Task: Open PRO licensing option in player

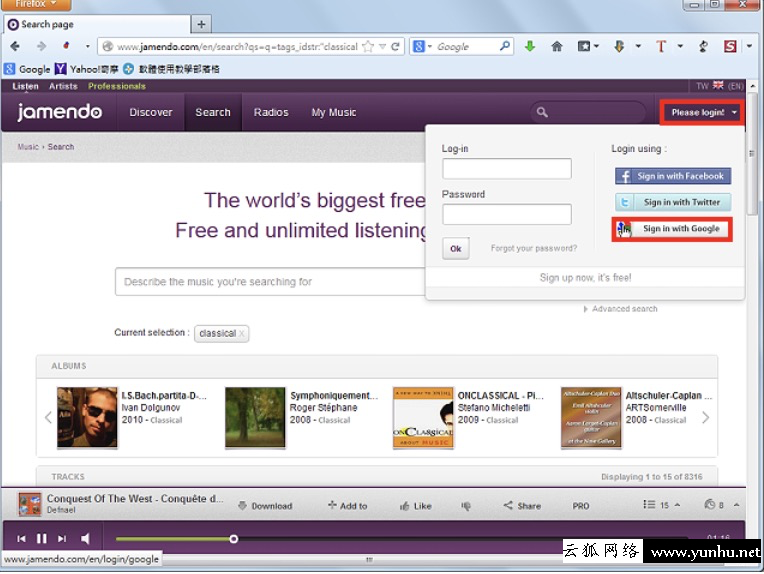Action: click(x=581, y=506)
